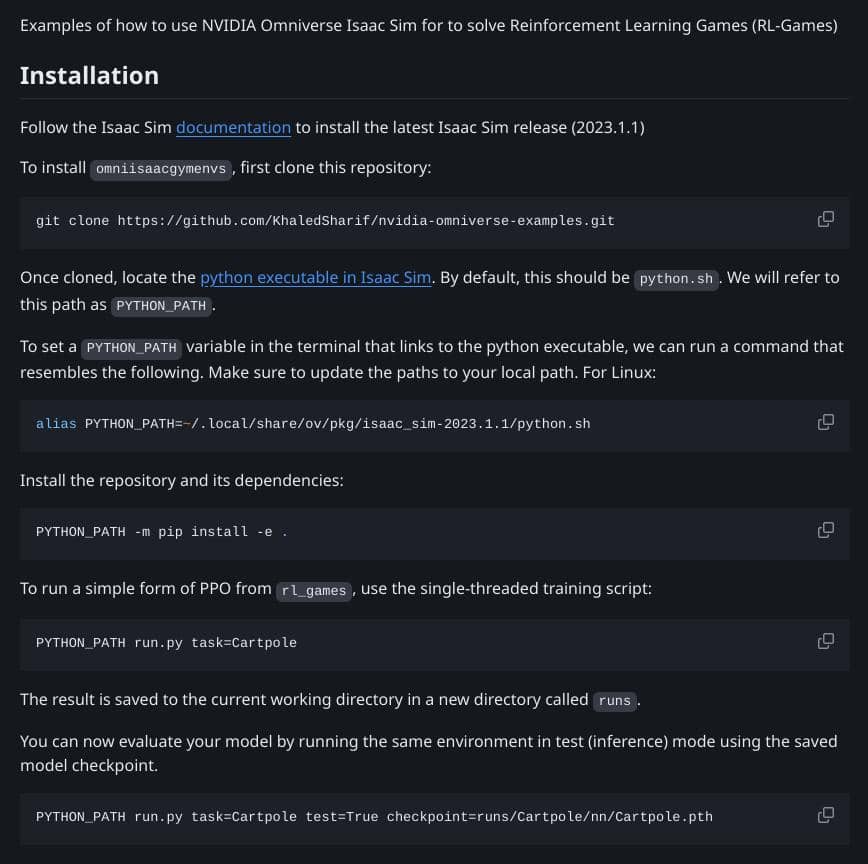Click PYTHON_PATH code after 'To set a'
The width and height of the screenshot is (868, 864).
(131, 348)
